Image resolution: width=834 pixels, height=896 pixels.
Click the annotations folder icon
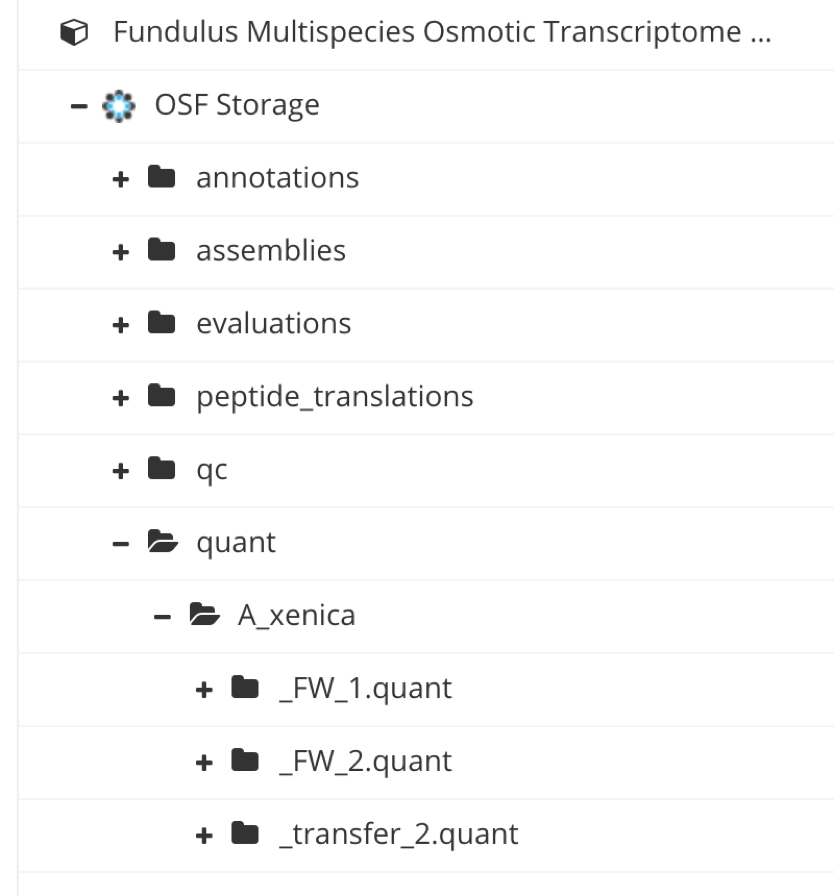pyautogui.click(x=161, y=178)
